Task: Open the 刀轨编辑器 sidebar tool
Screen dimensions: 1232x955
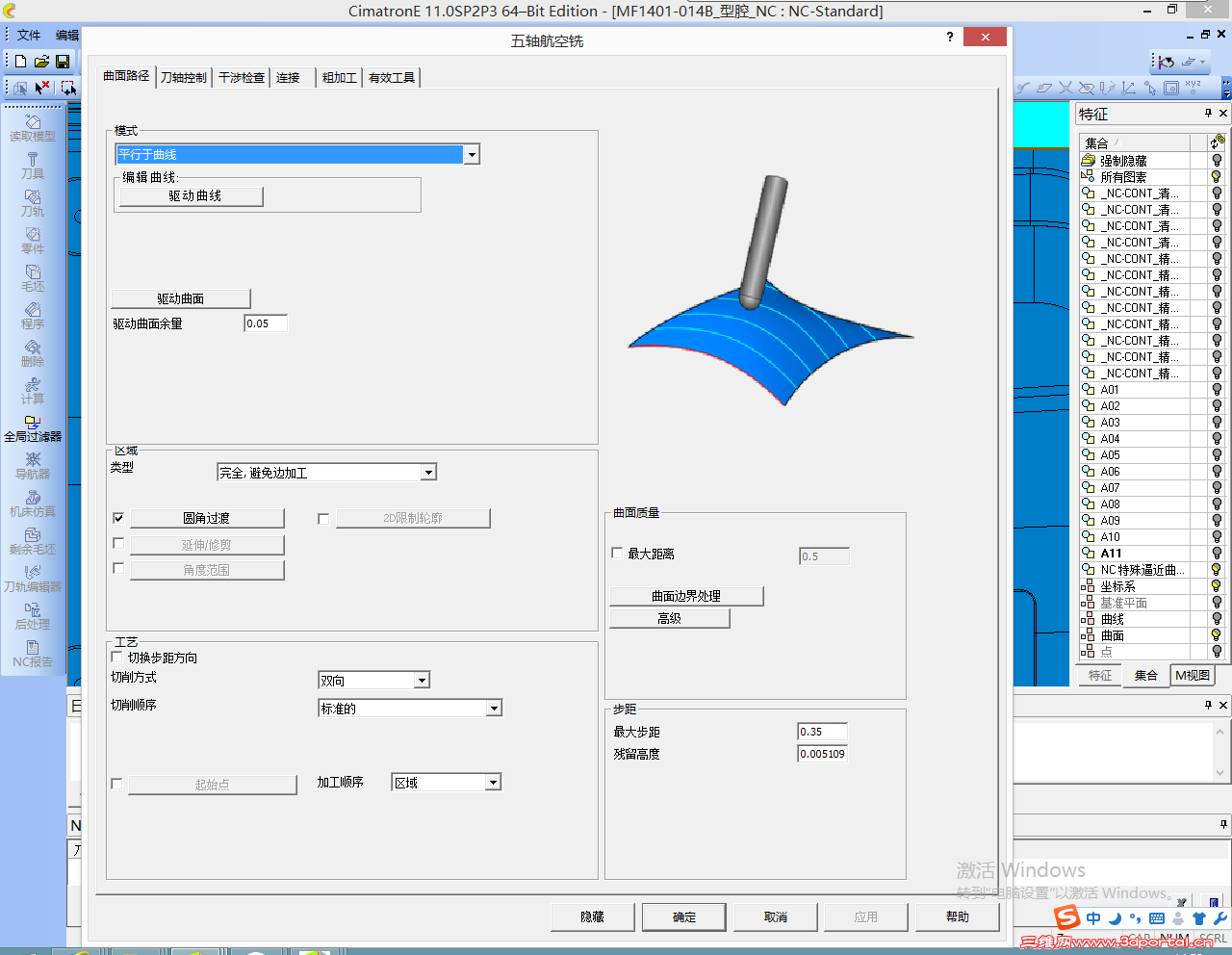Action: point(33,580)
